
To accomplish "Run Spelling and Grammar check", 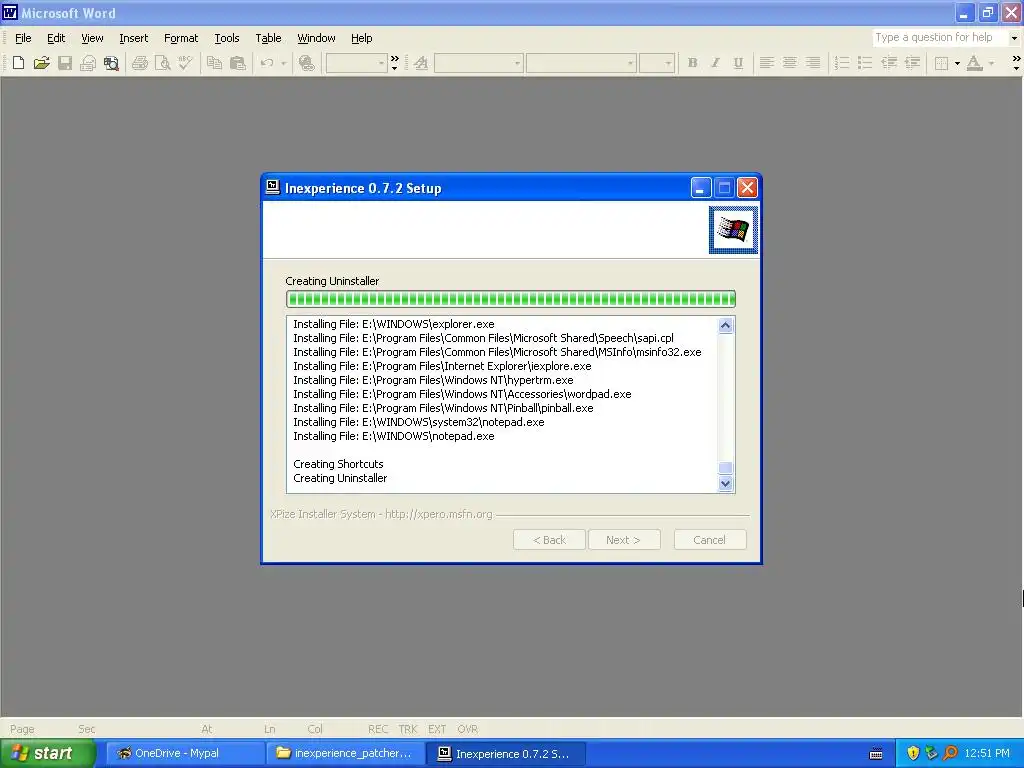I will pos(185,63).
